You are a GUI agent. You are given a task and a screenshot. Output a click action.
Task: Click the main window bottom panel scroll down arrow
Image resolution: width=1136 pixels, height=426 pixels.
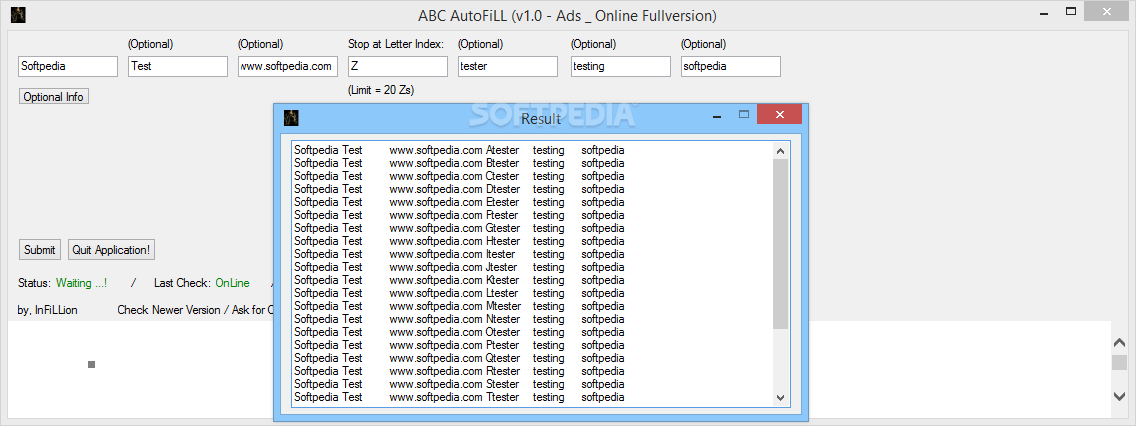pyautogui.click(x=1119, y=396)
